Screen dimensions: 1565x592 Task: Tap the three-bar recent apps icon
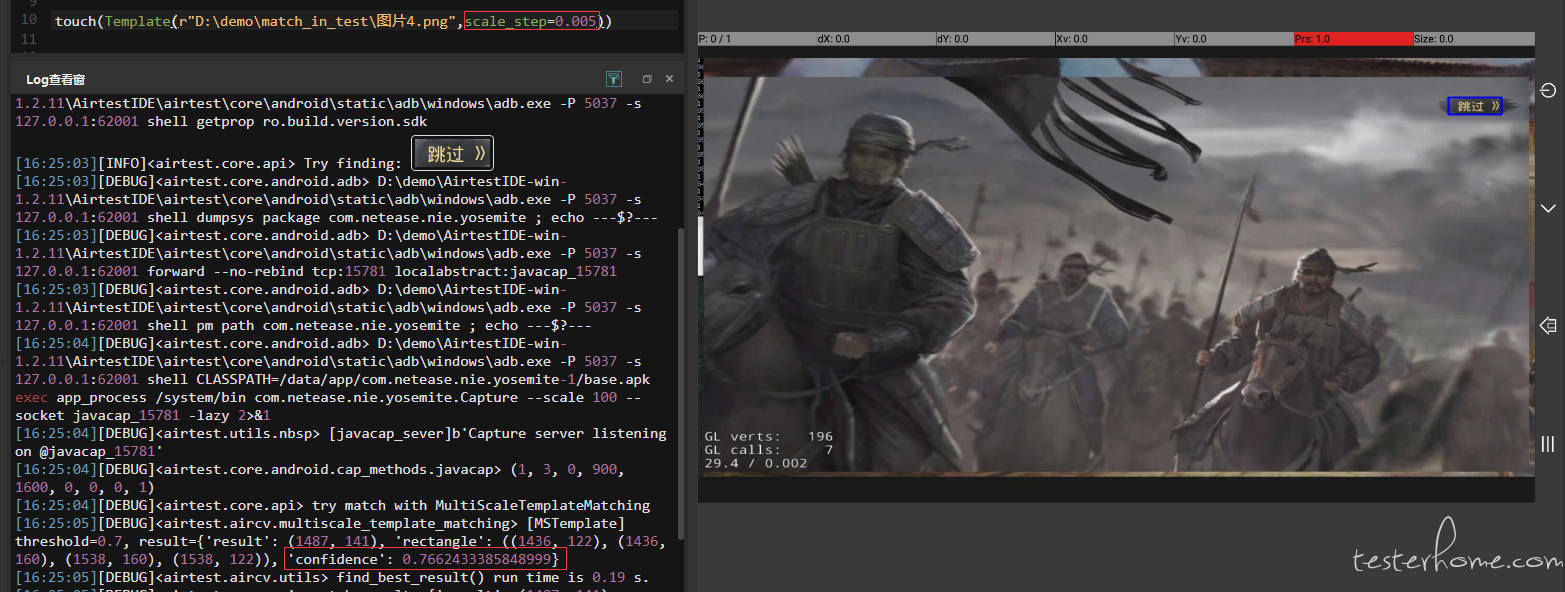[1548, 444]
